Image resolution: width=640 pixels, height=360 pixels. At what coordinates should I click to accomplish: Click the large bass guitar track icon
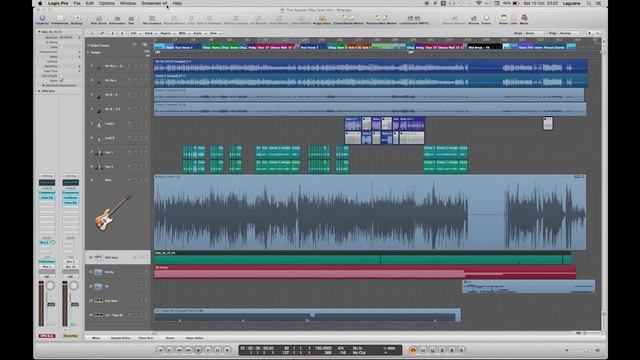coord(113,212)
